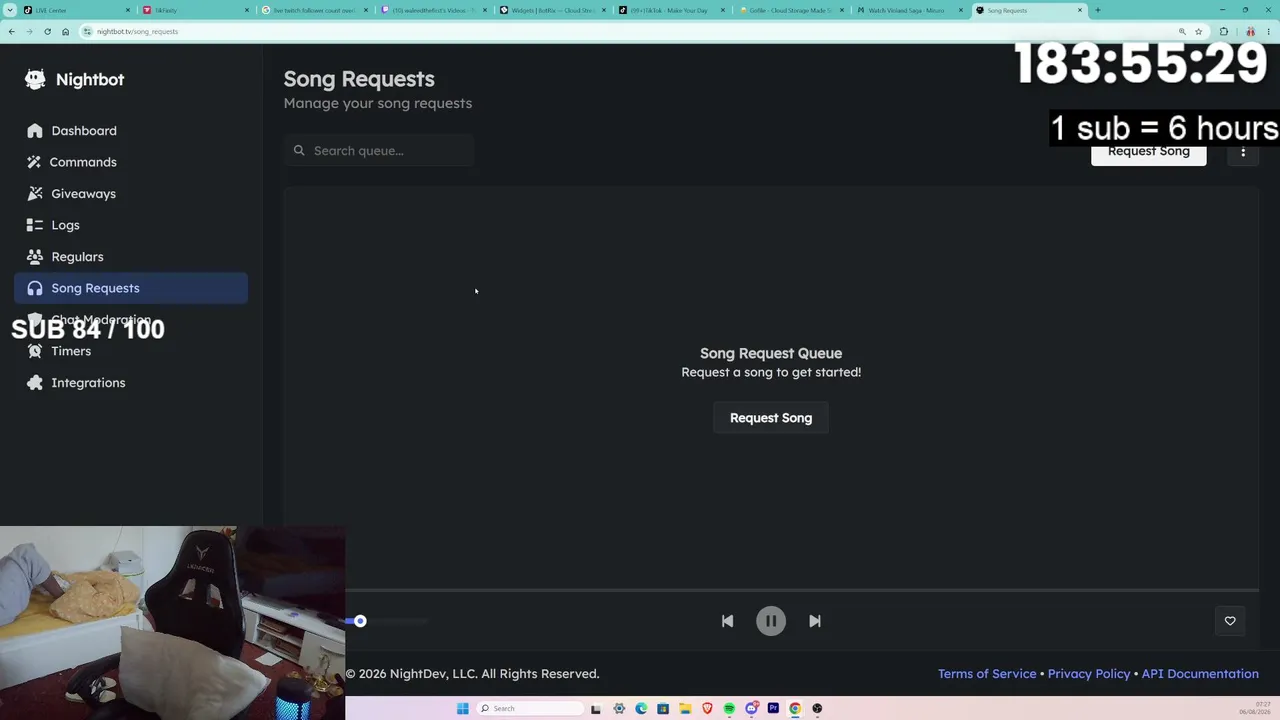Click the Logs list icon
The image size is (1280, 720).
click(35, 225)
